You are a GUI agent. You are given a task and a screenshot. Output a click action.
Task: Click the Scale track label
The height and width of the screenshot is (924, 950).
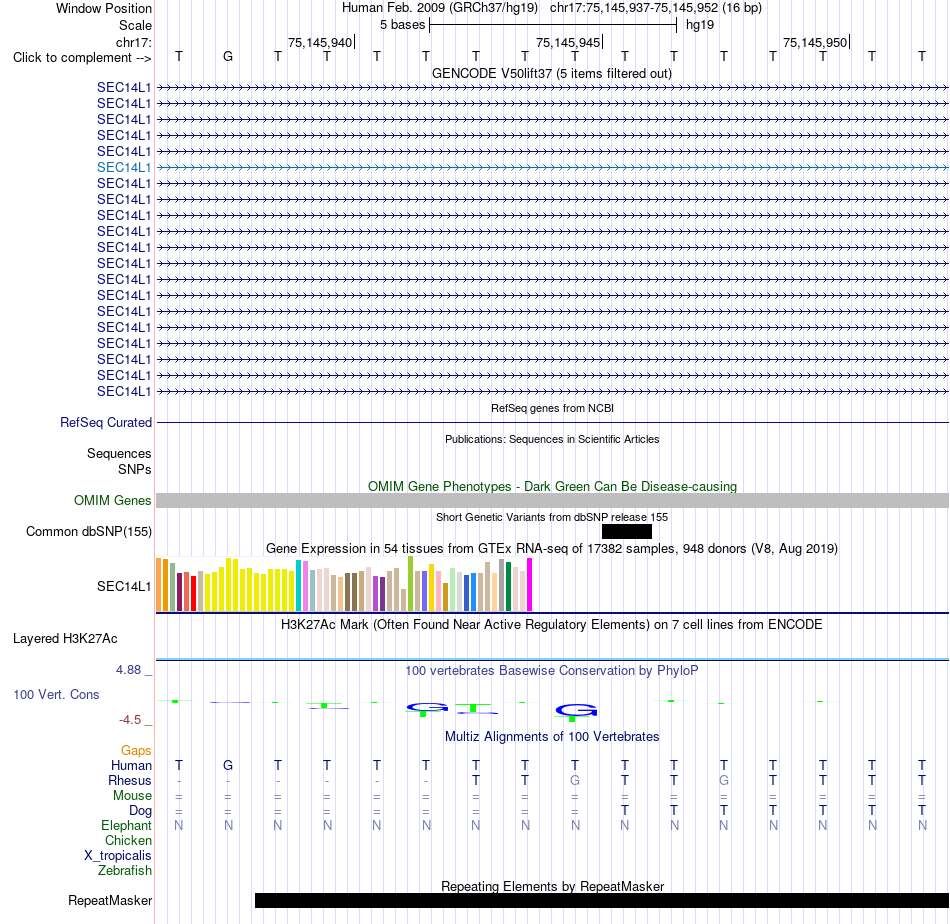(135, 25)
